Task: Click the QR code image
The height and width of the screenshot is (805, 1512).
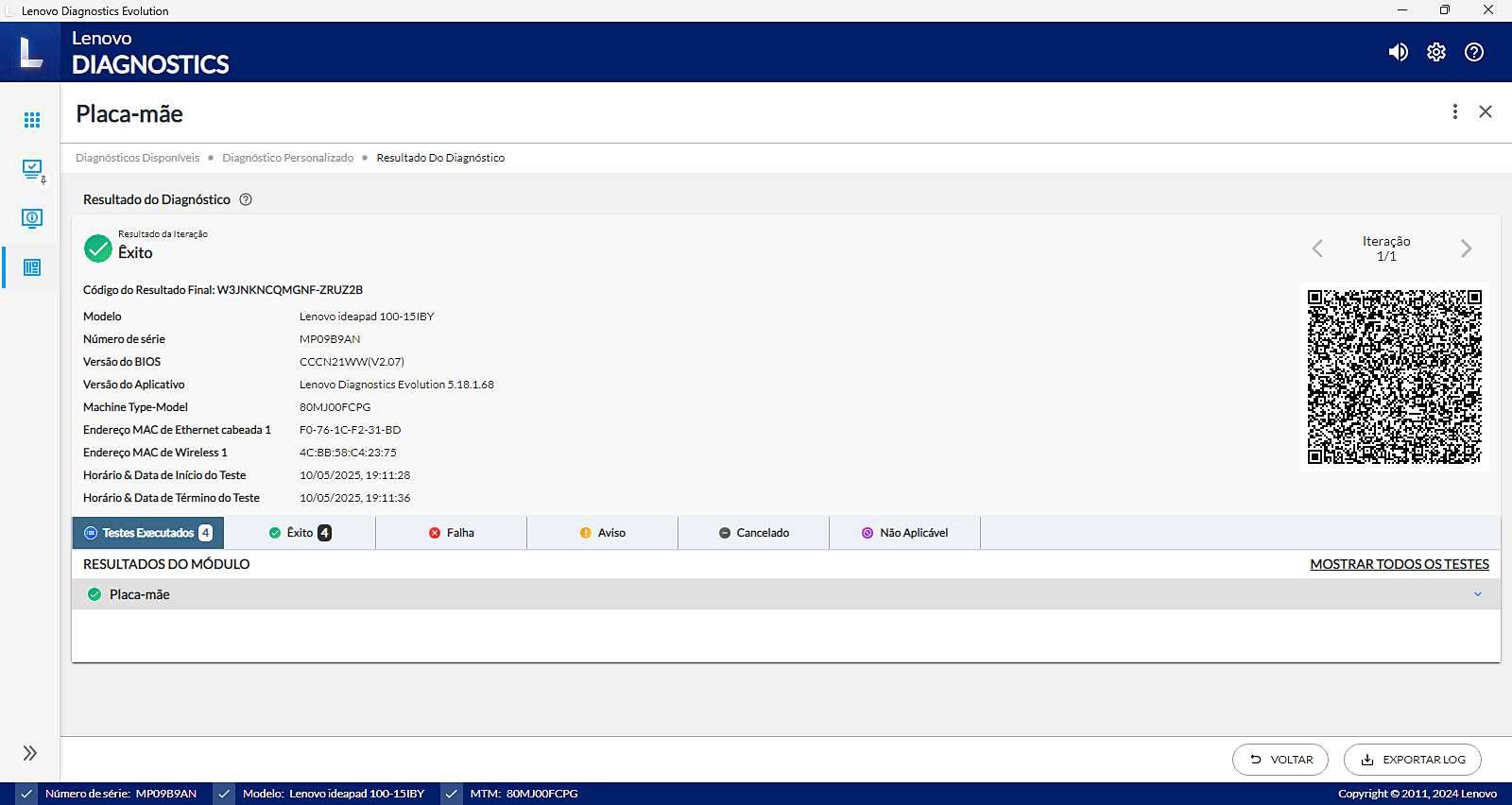Action: tap(1395, 377)
